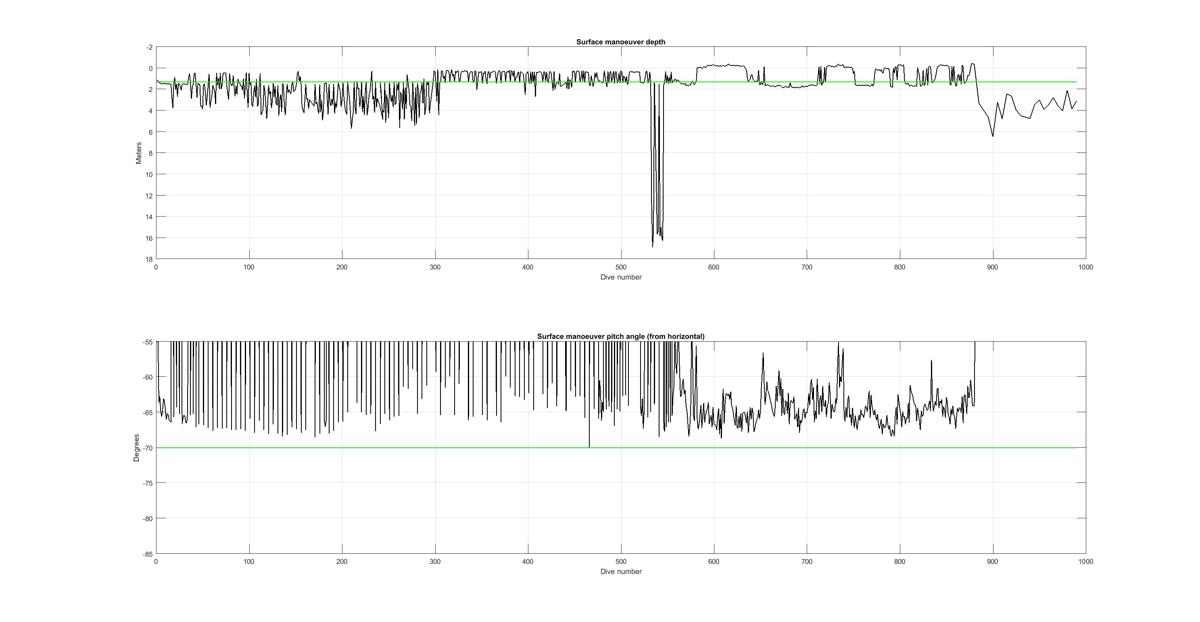Select the "-2" tick on the Meters axis
1200x622 pixels.
tap(149, 47)
